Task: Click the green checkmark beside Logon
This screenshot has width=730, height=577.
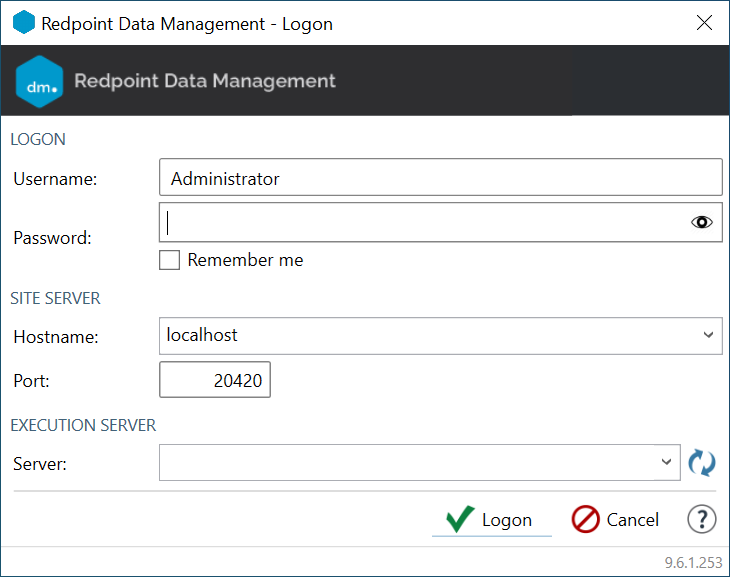Action: (460, 520)
